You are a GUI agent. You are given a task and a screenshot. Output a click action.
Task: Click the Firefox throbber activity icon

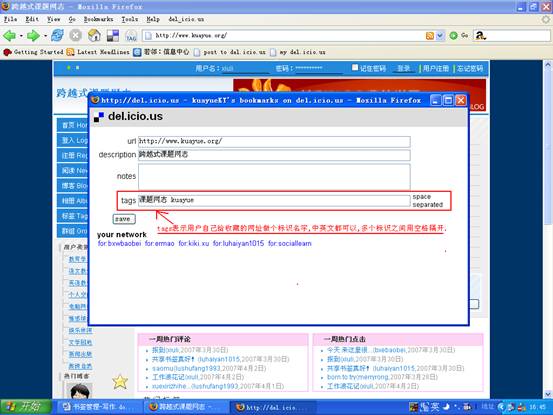click(x=546, y=19)
